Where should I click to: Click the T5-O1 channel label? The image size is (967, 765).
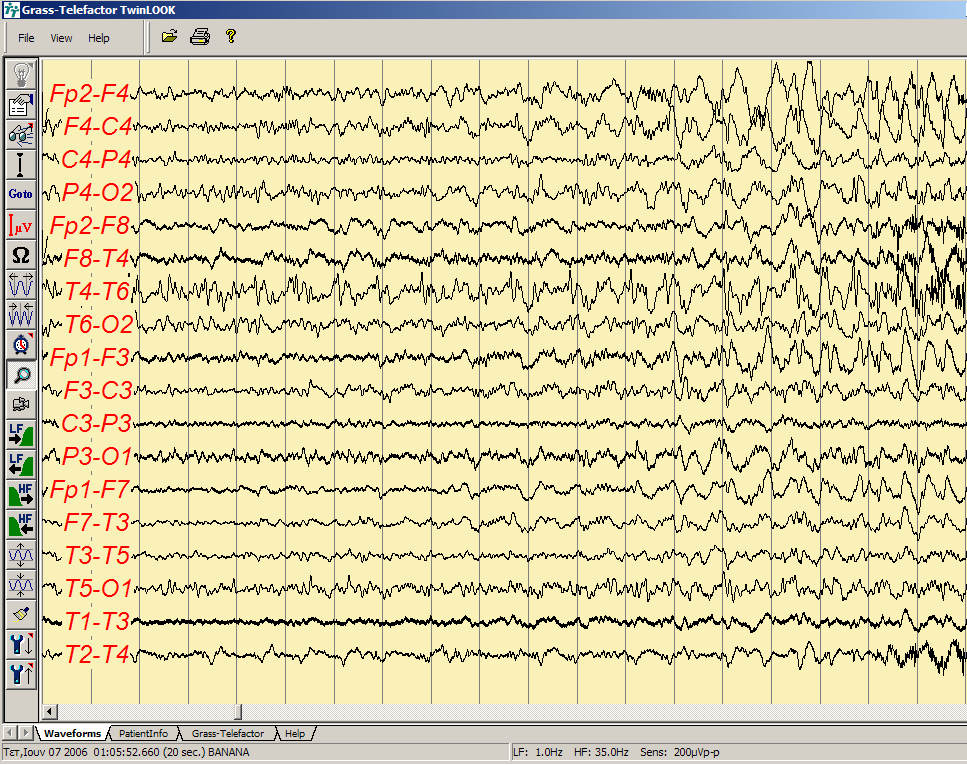99,589
